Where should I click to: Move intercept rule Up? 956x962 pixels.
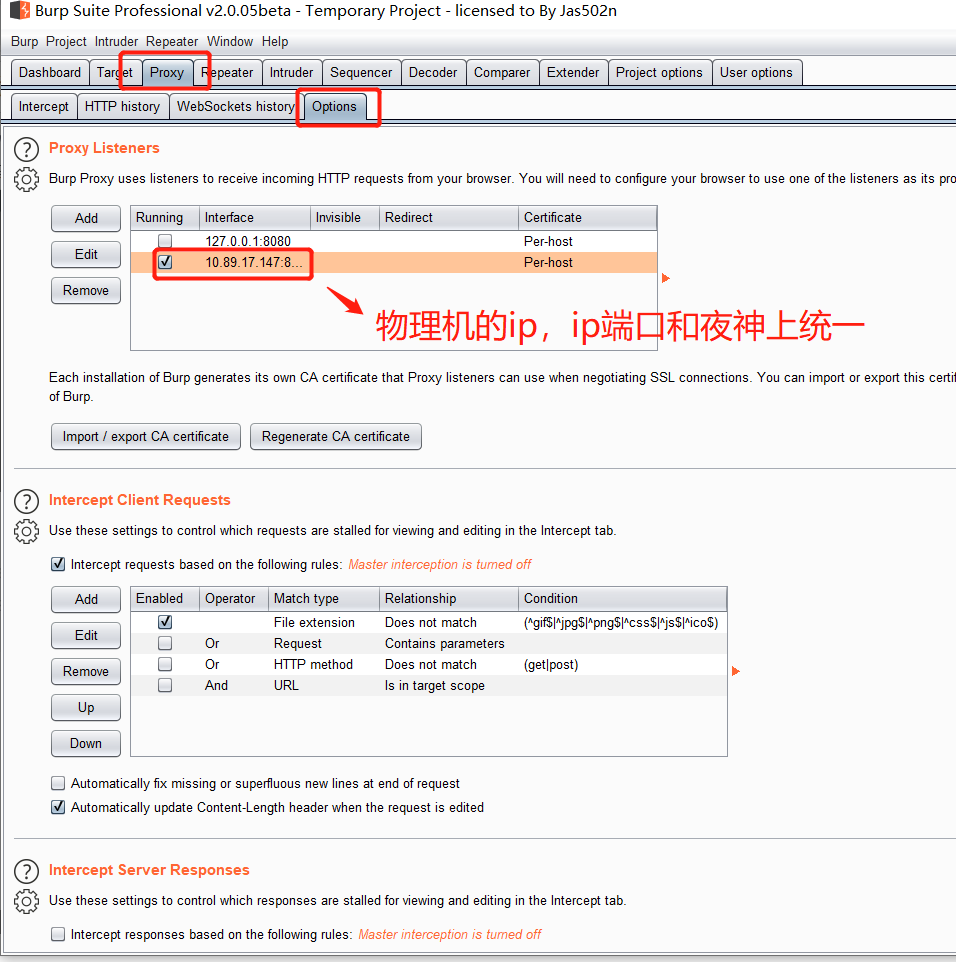pos(86,707)
